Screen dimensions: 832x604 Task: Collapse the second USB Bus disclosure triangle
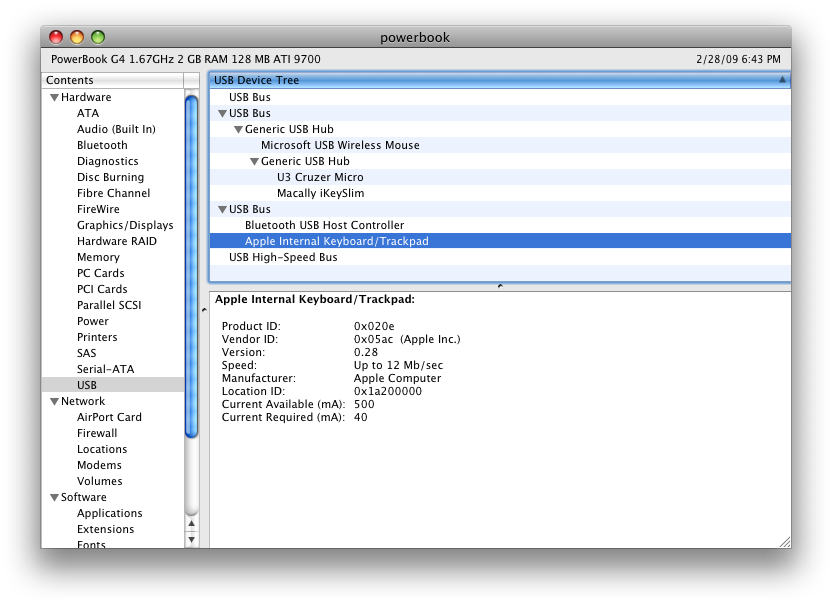tap(222, 114)
